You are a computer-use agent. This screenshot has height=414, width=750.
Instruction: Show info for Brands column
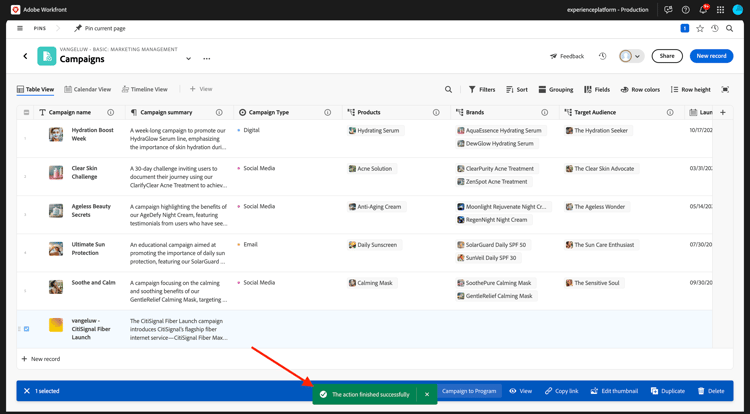[544, 112]
